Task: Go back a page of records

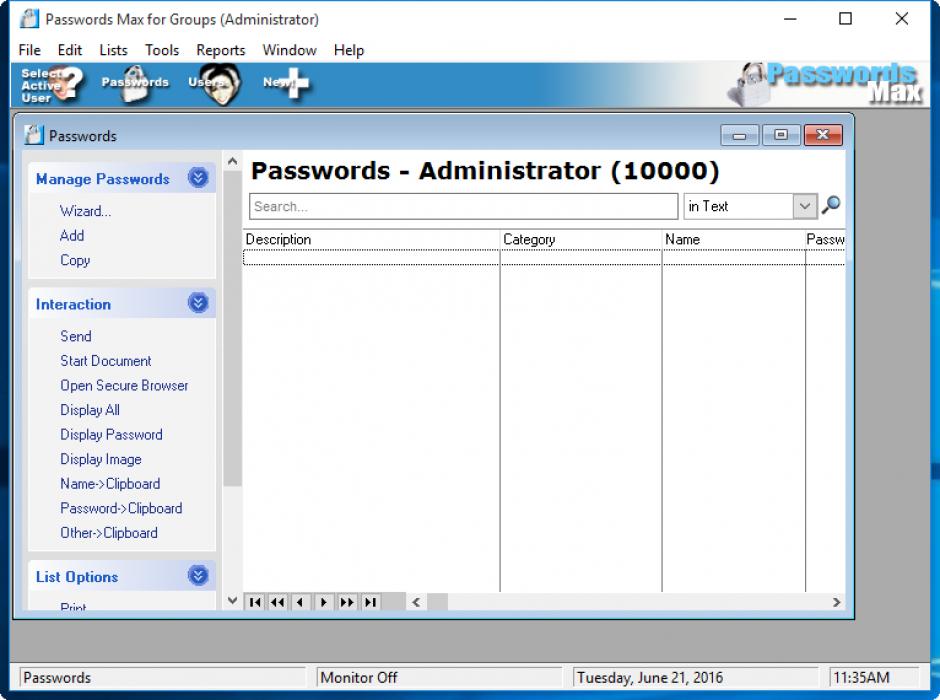Action: coord(278,602)
